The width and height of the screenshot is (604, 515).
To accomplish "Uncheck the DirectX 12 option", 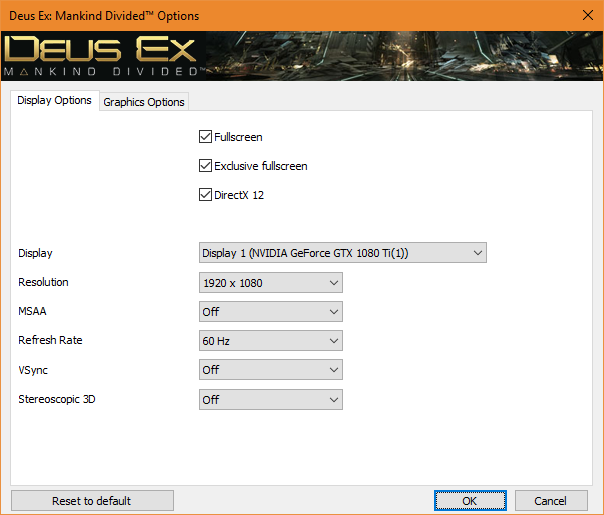I will [x=205, y=195].
